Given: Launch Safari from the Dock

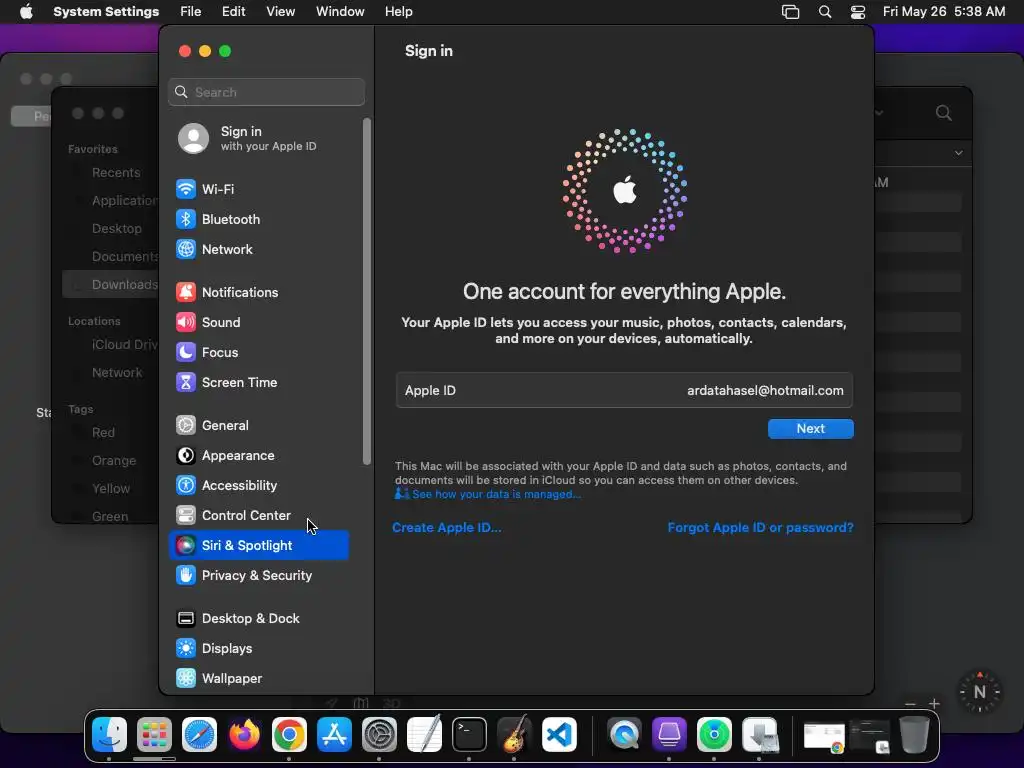Looking at the screenshot, I should (199, 735).
